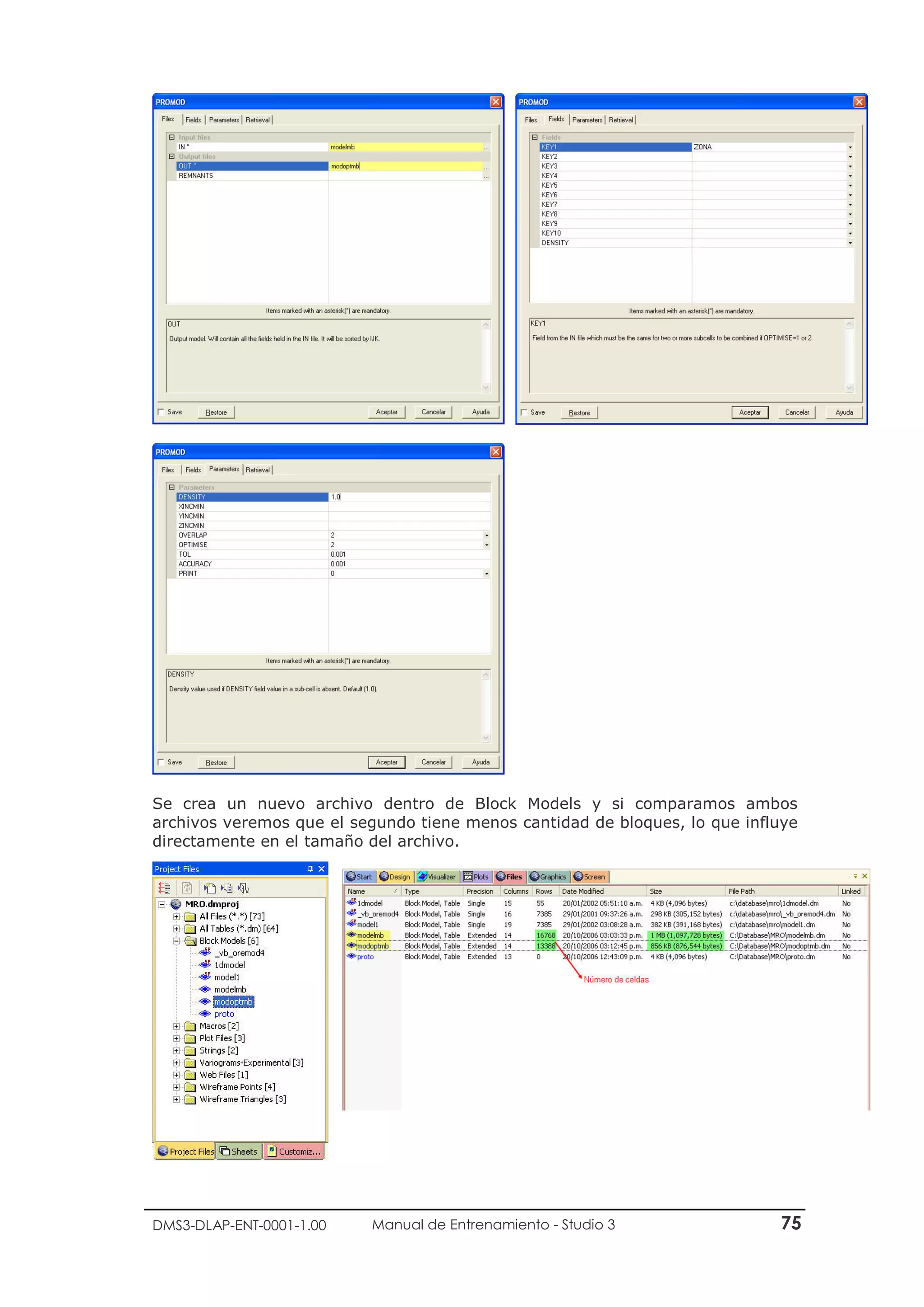
Task: Click the MRO.dmproj globe icon
Action: coord(176,904)
